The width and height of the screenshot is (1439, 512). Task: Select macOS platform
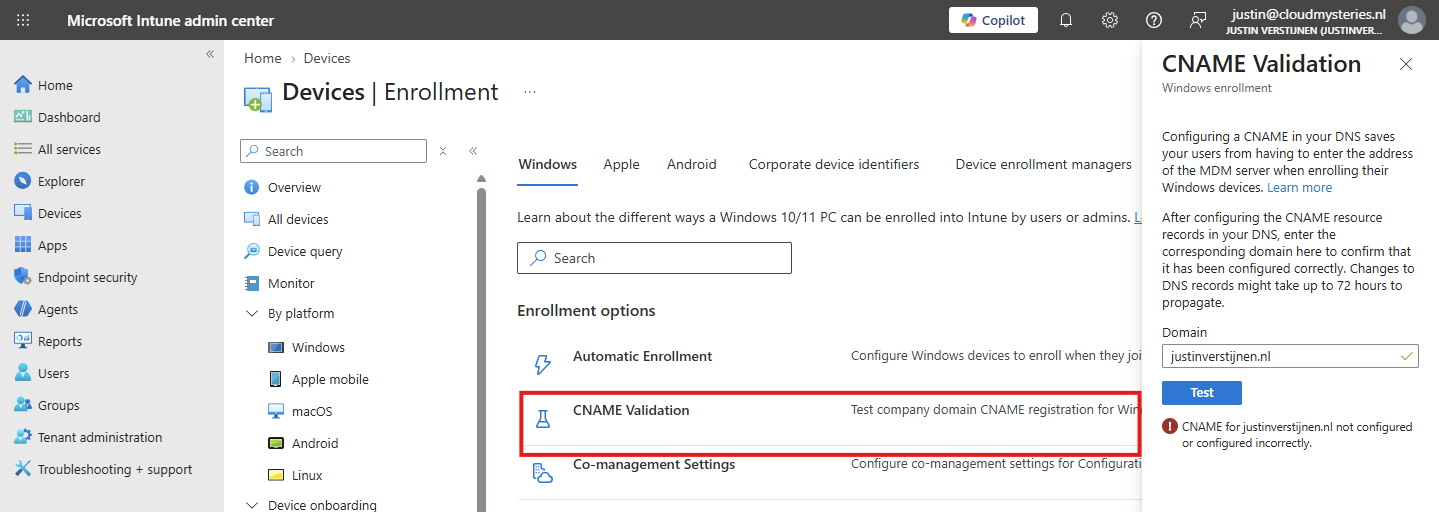coord(312,411)
